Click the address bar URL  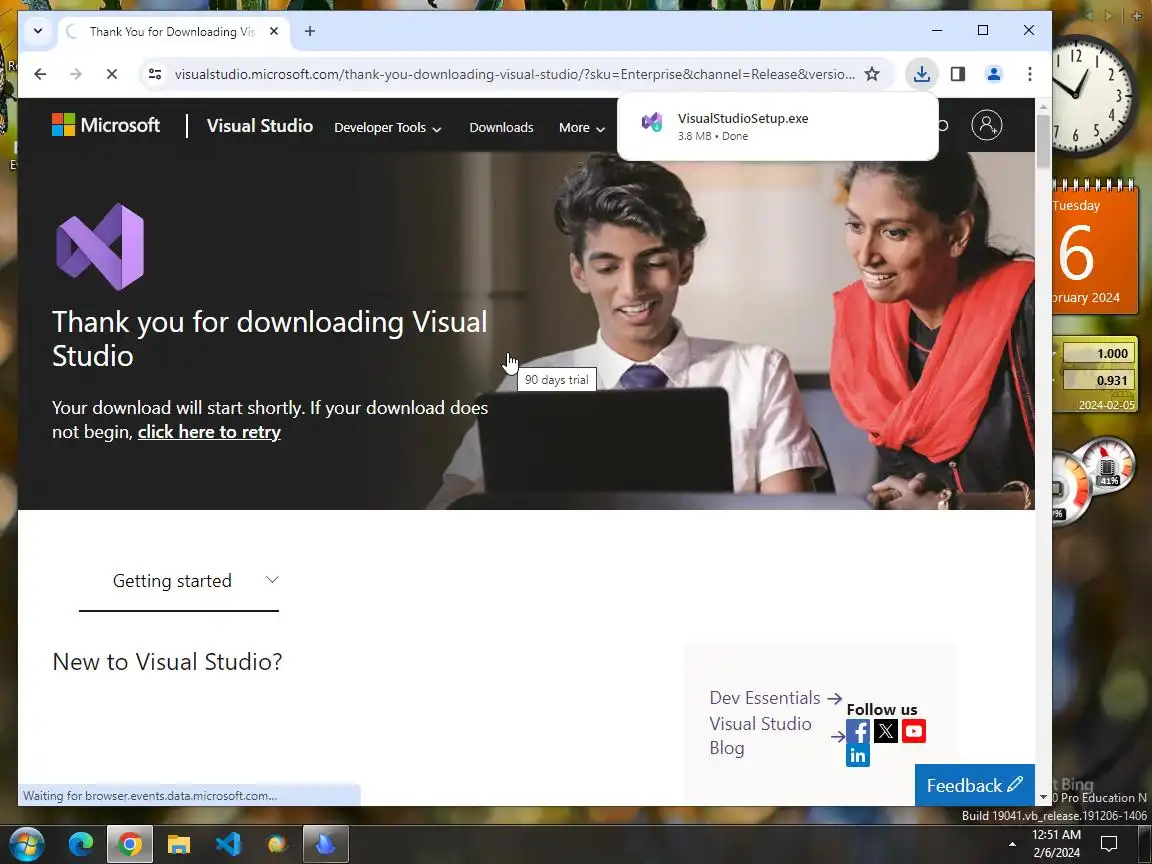pyautogui.click(x=514, y=74)
